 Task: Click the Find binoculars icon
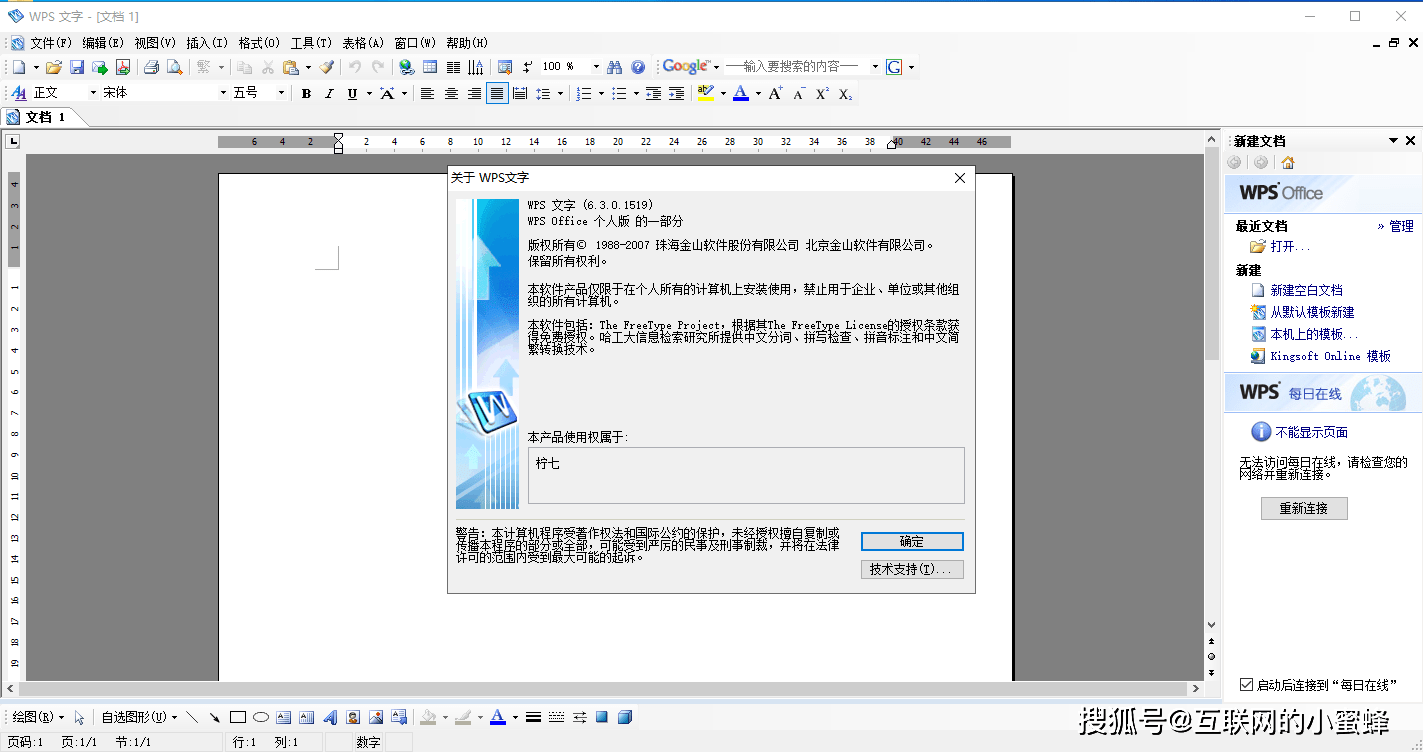615,67
